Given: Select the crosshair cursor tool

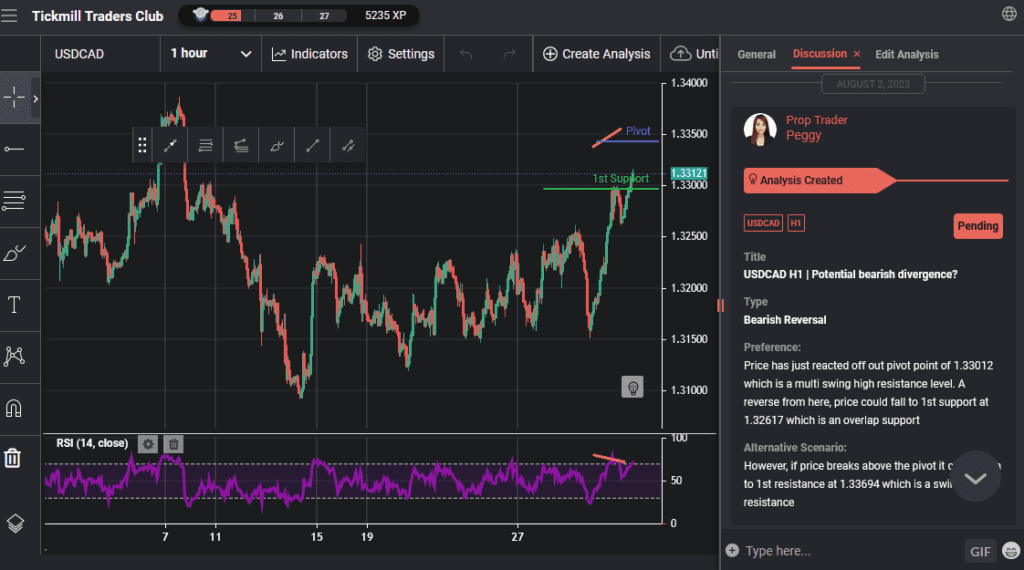Looking at the screenshot, I should 14,98.
